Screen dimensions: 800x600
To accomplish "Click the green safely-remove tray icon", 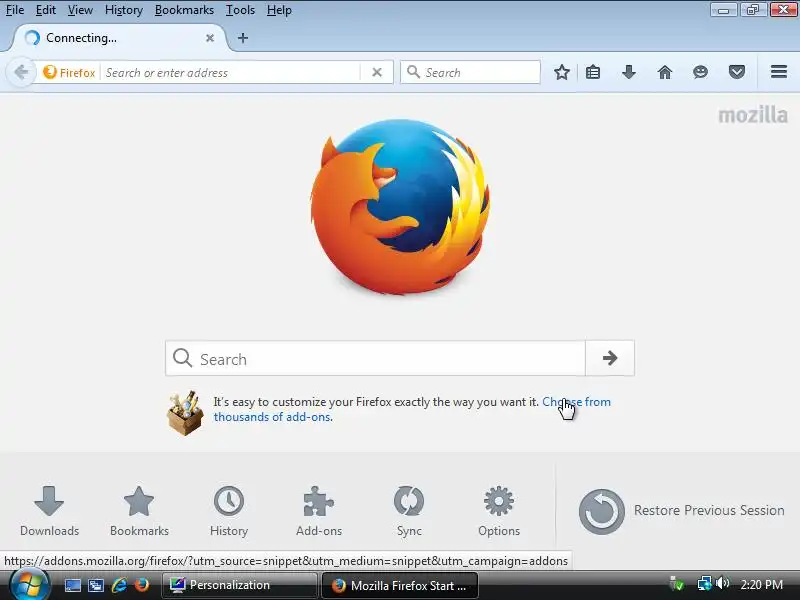I will pyautogui.click(x=677, y=584).
